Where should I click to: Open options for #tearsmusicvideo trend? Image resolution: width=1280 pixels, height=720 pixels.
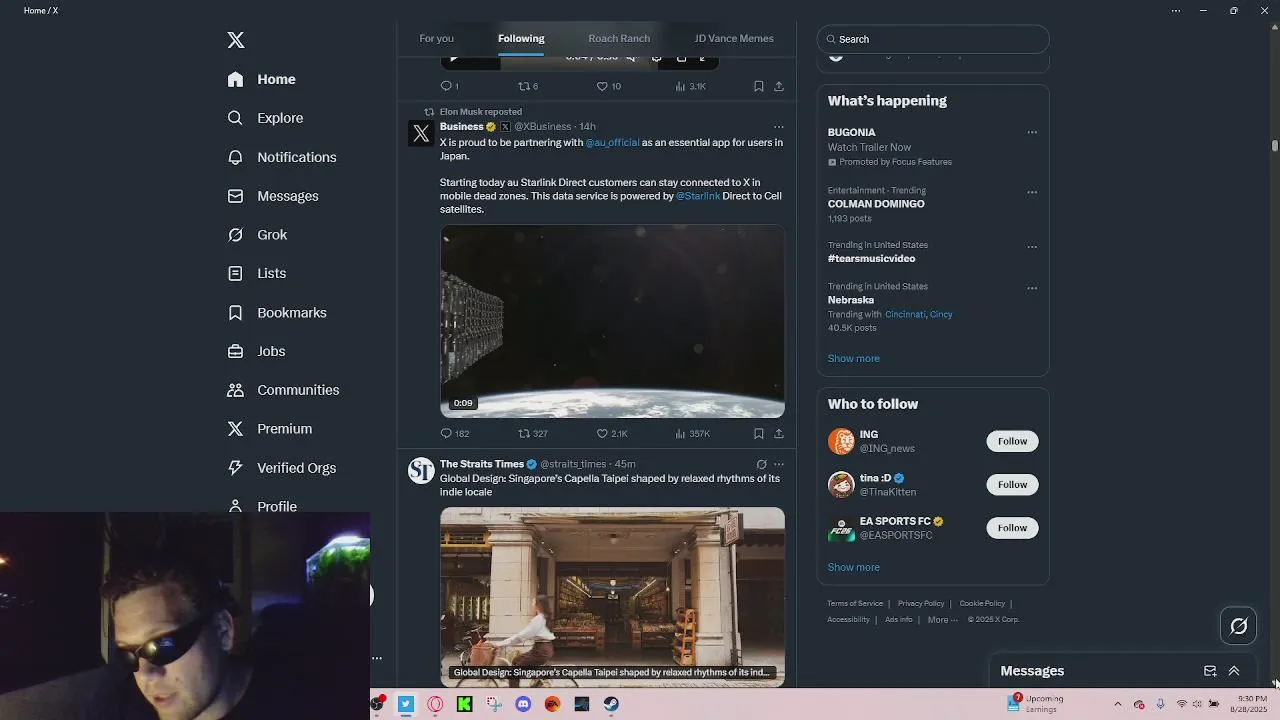(x=1032, y=246)
